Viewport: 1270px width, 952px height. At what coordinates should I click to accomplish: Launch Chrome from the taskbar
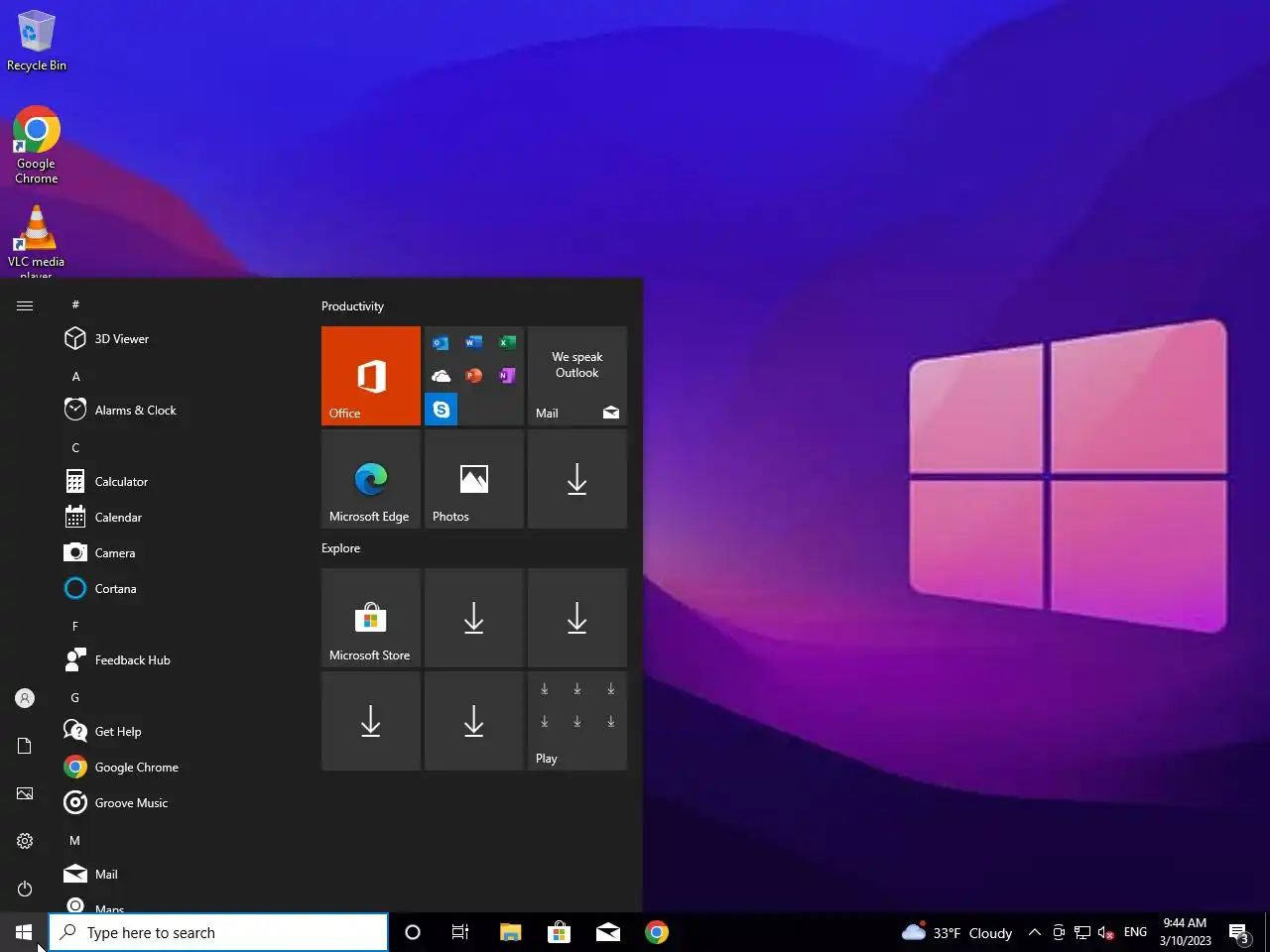(656, 932)
